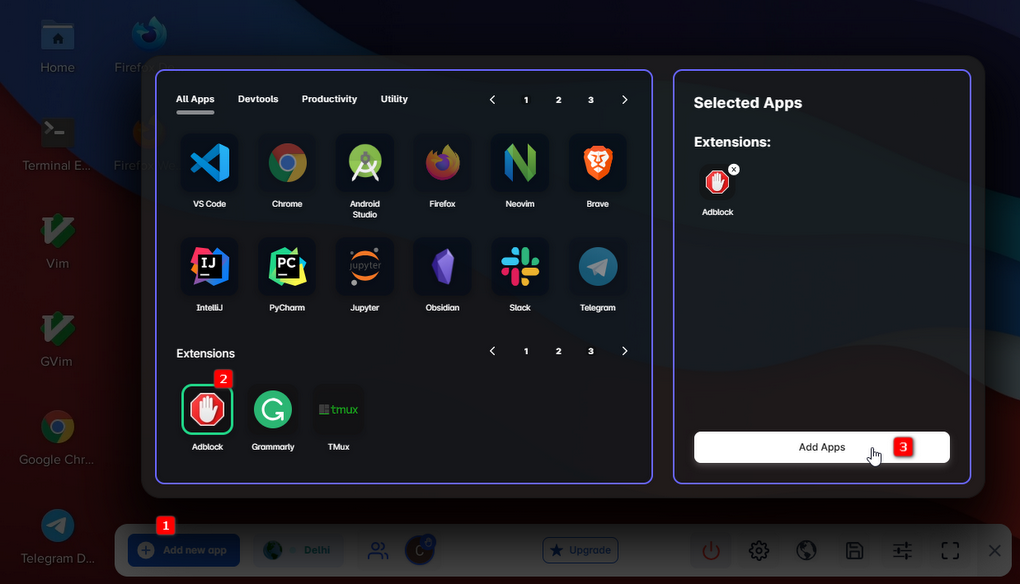Click Add new app in bottom toolbar
The height and width of the screenshot is (584, 1020).
[x=183, y=550]
